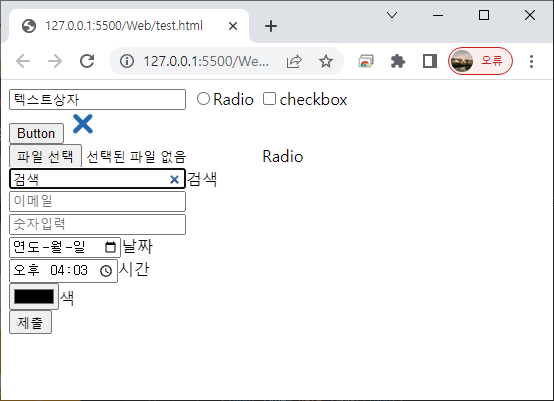Click the colorful extension icon next to bookmark star
554x401 pixels.
[x=366, y=61]
